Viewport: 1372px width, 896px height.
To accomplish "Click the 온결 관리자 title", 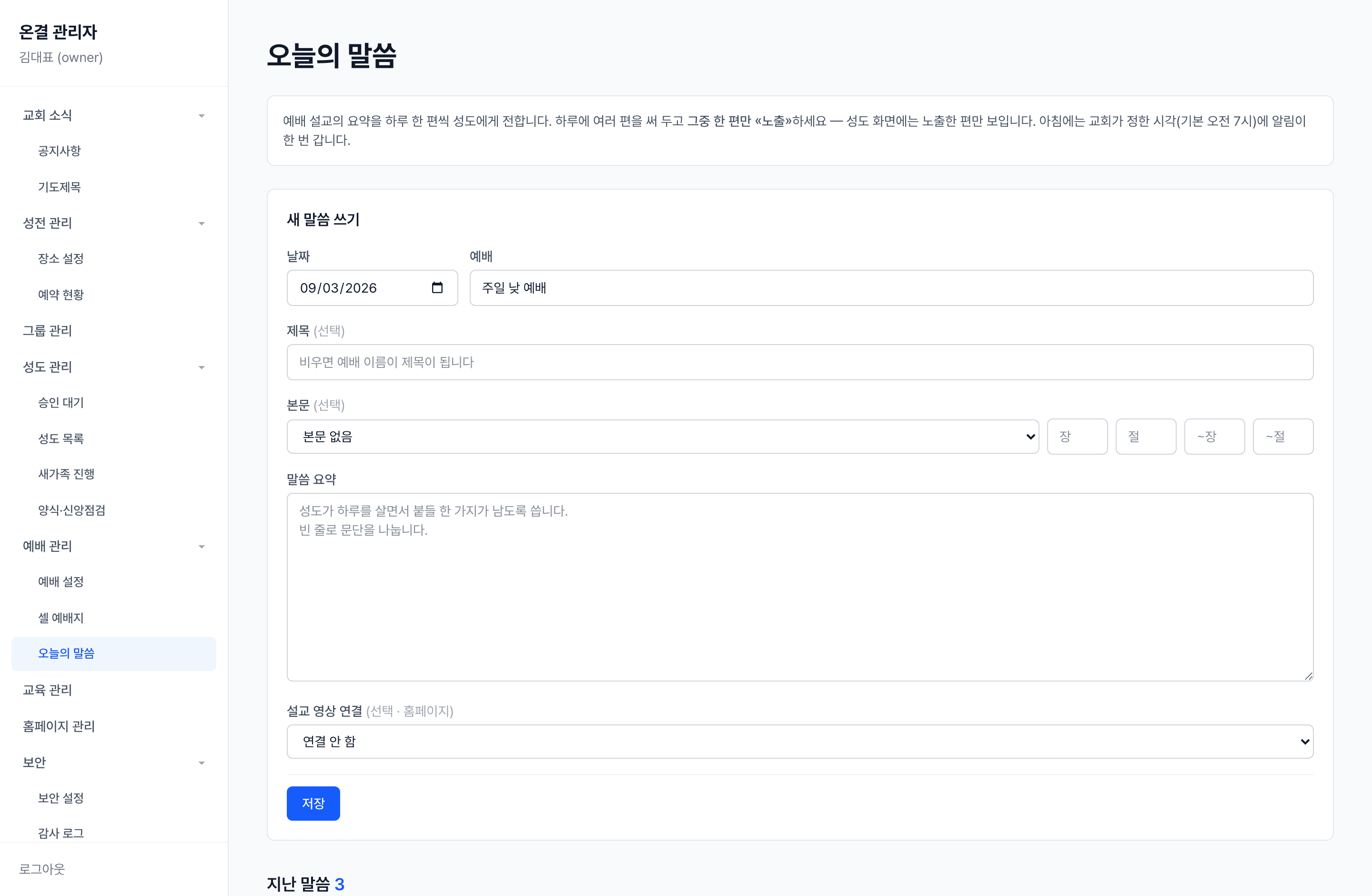I will pos(58,32).
